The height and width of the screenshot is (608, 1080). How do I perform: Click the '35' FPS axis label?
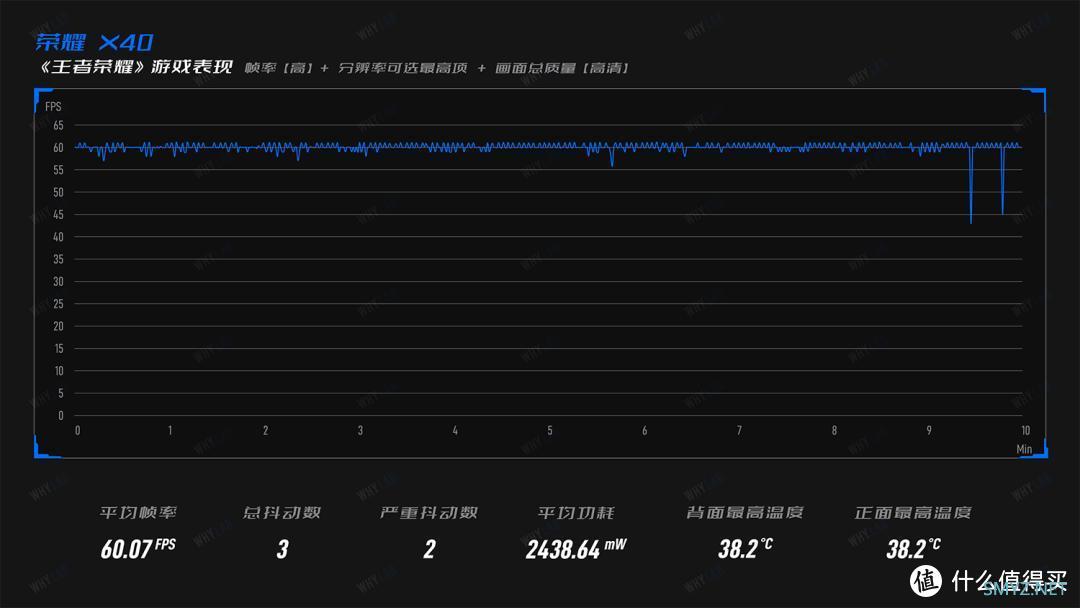pyautogui.click(x=59, y=259)
